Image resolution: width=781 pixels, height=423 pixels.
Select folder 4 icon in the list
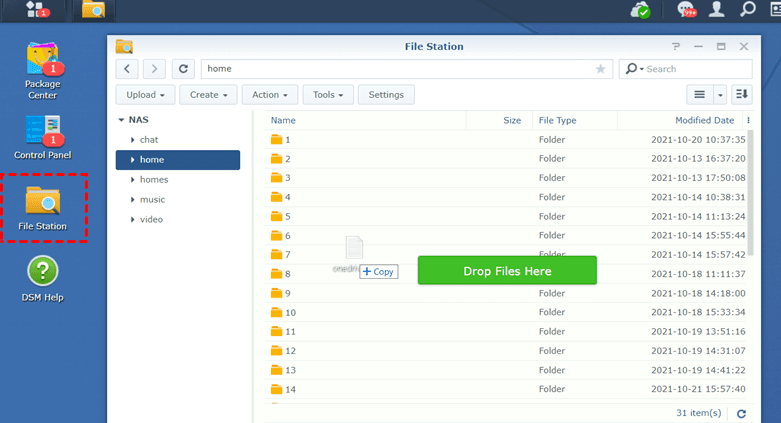click(x=276, y=197)
